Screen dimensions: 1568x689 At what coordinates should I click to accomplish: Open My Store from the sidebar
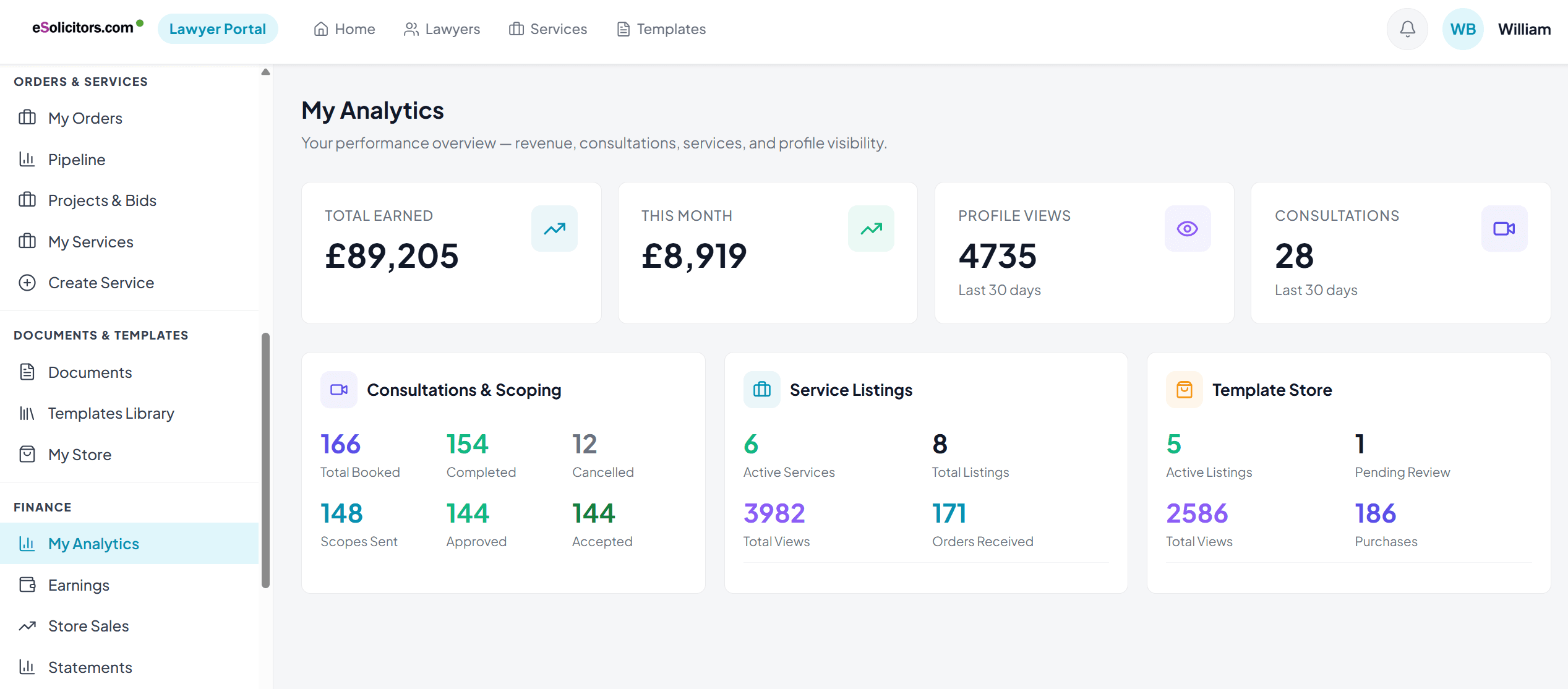coord(80,454)
